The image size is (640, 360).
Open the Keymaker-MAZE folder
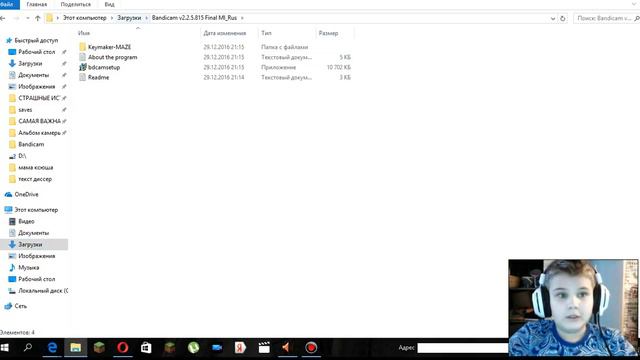(109, 47)
